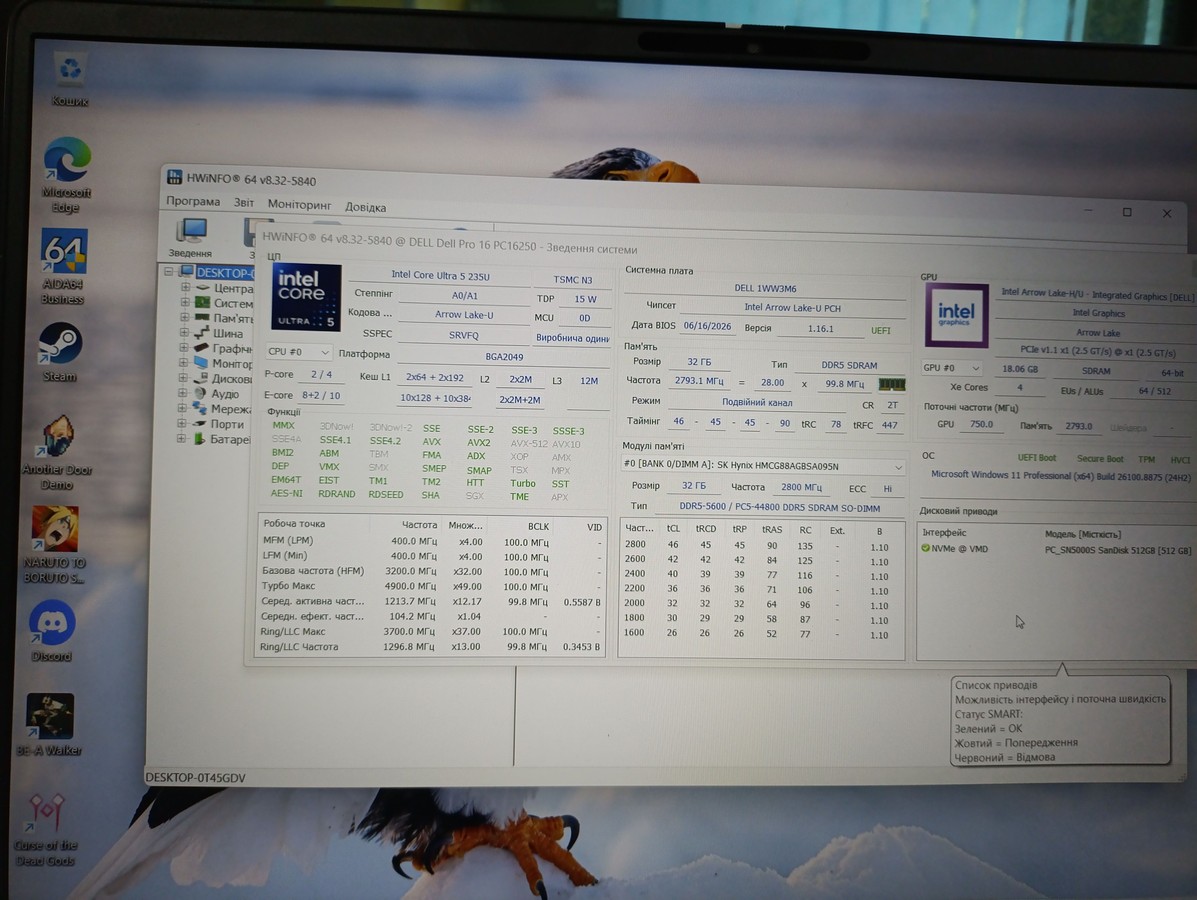
Task: Open the AIDA64 Business desktop shortcut
Action: coord(63,266)
